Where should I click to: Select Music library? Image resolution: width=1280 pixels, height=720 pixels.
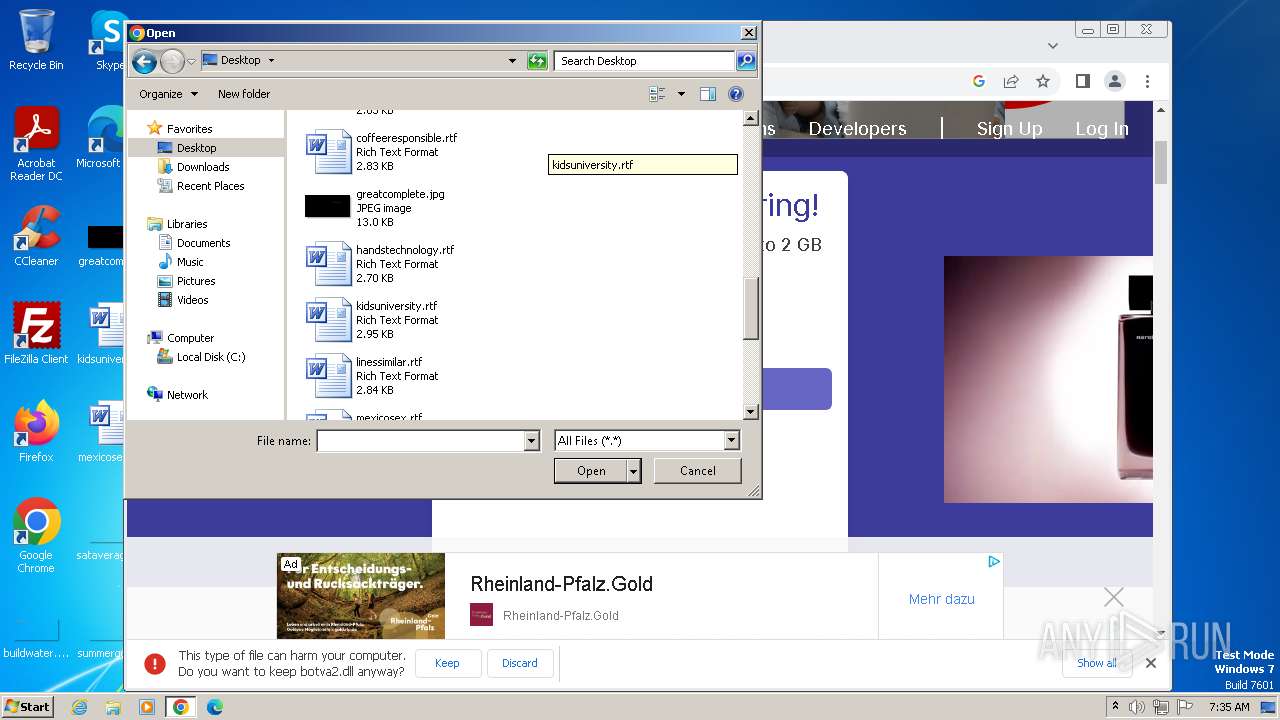click(190, 262)
